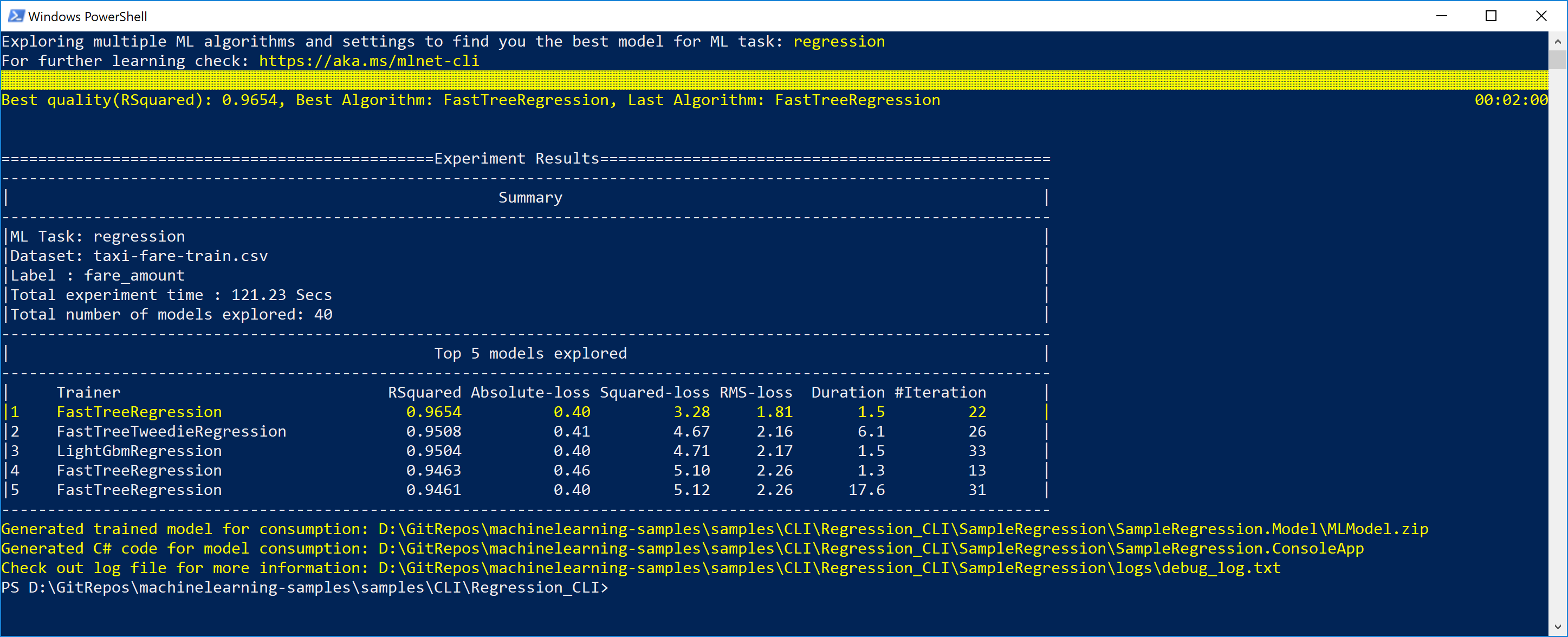Click Absolute-loss value 0.46
Image resolution: width=1568 pixels, height=637 pixels.
572,470
